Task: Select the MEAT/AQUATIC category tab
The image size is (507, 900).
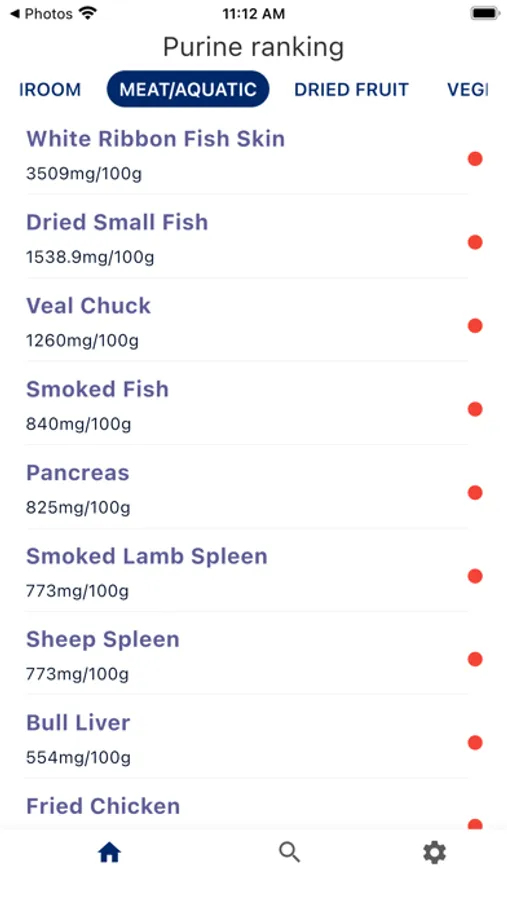Action: click(188, 90)
